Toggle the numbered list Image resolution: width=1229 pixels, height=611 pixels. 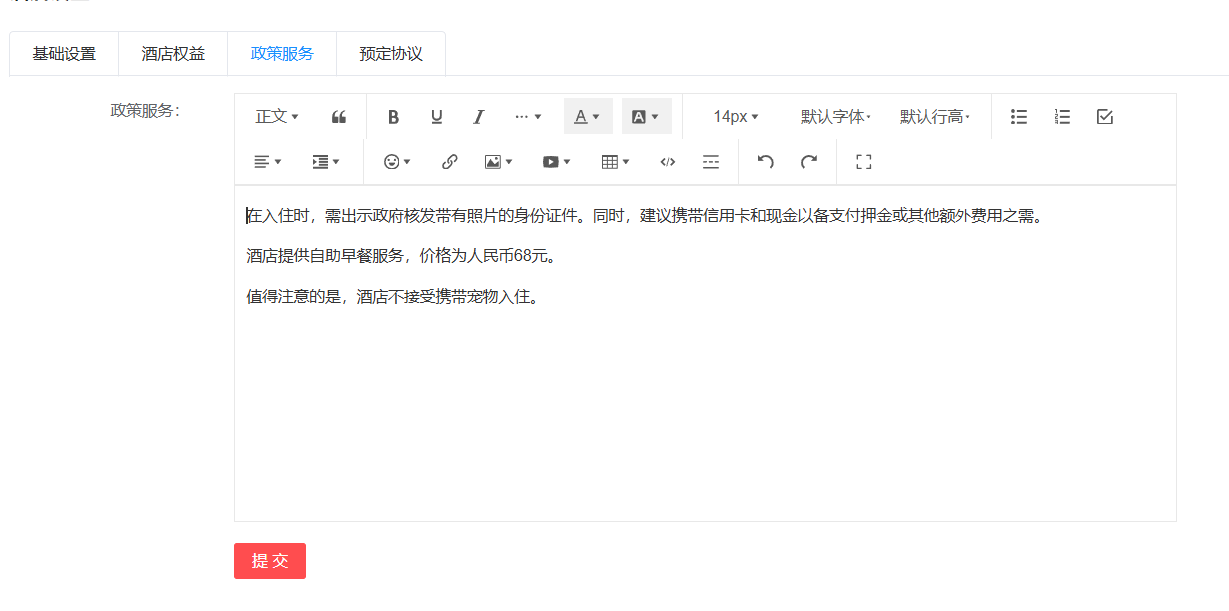(1062, 117)
